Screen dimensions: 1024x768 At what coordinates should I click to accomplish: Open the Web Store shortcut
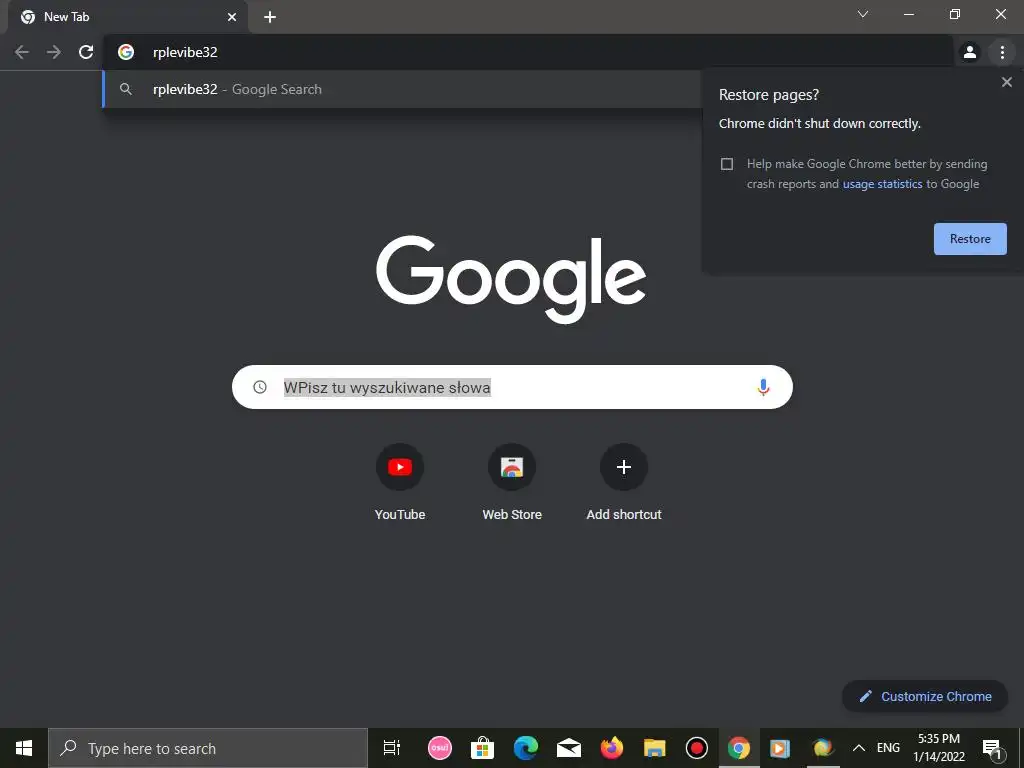pyautogui.click(x=512, y=482)
